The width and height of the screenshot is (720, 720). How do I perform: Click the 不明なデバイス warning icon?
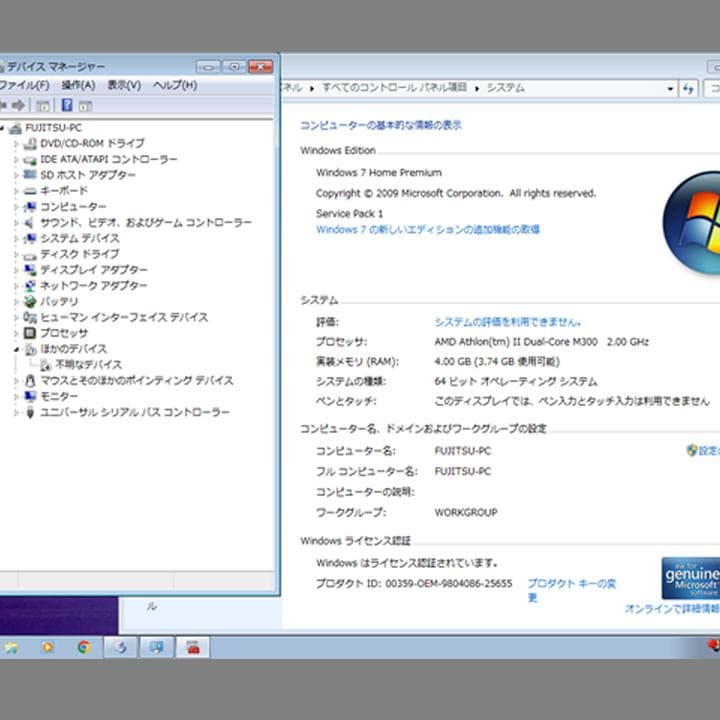tap(45, 365)
